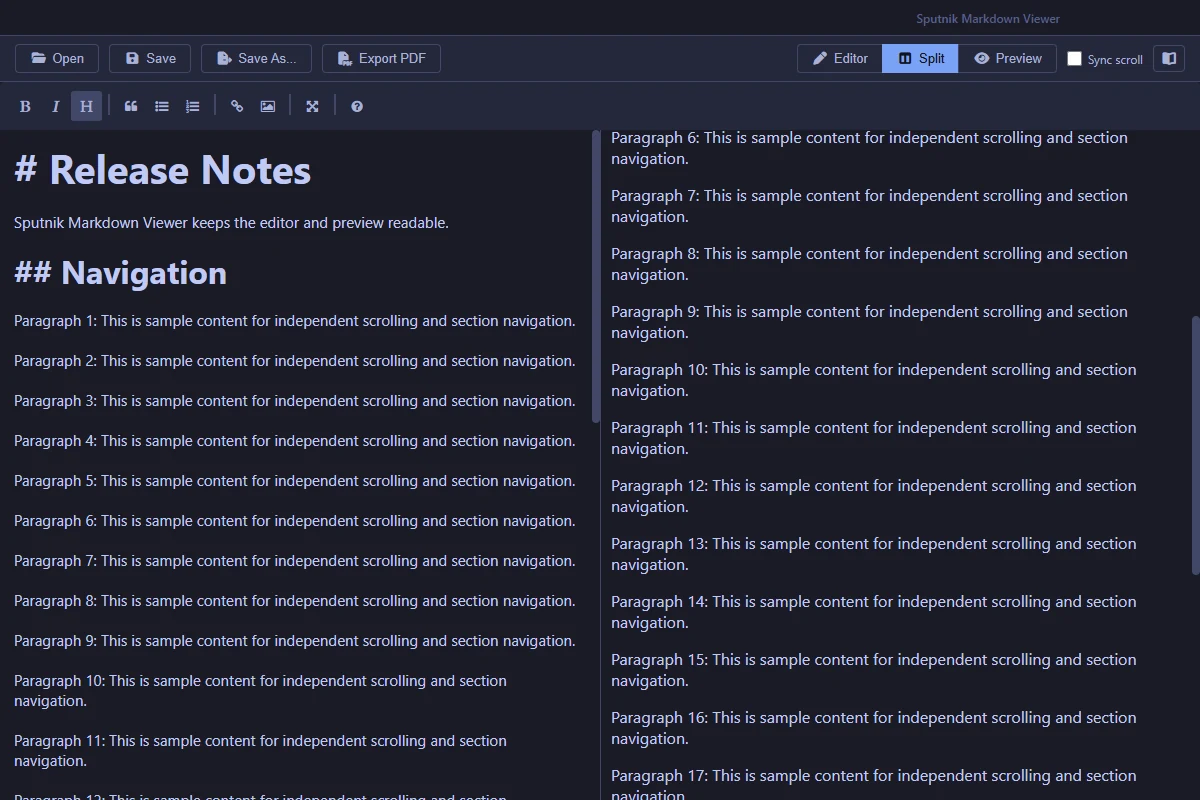Click Paragraph 4 line in the editor
The height and width of the screenshot is (800, 1200).
point(295,441)
